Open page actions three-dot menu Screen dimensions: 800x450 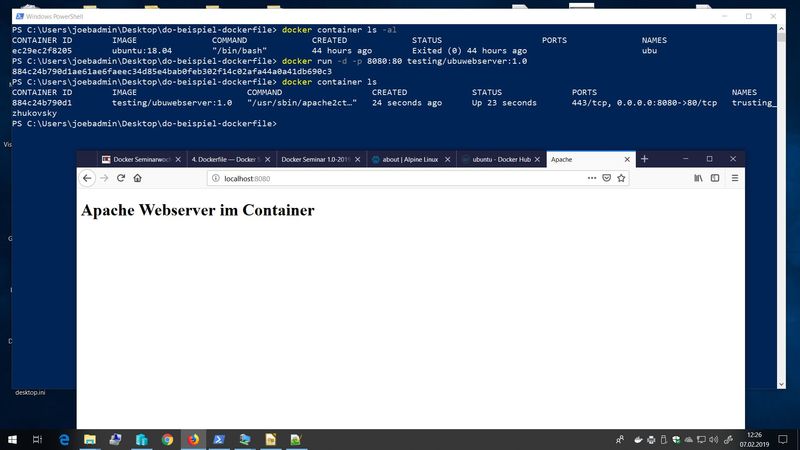592,178
